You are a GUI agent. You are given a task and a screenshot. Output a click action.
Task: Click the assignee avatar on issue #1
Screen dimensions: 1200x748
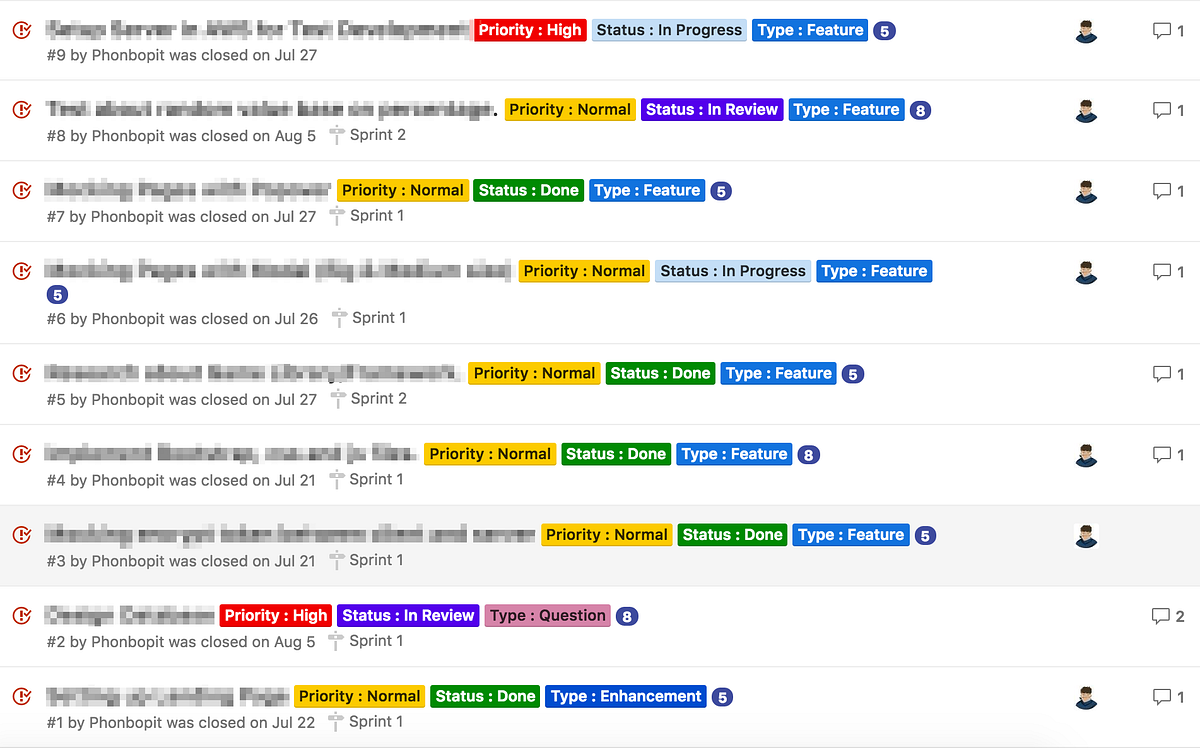pos(1086,696)
